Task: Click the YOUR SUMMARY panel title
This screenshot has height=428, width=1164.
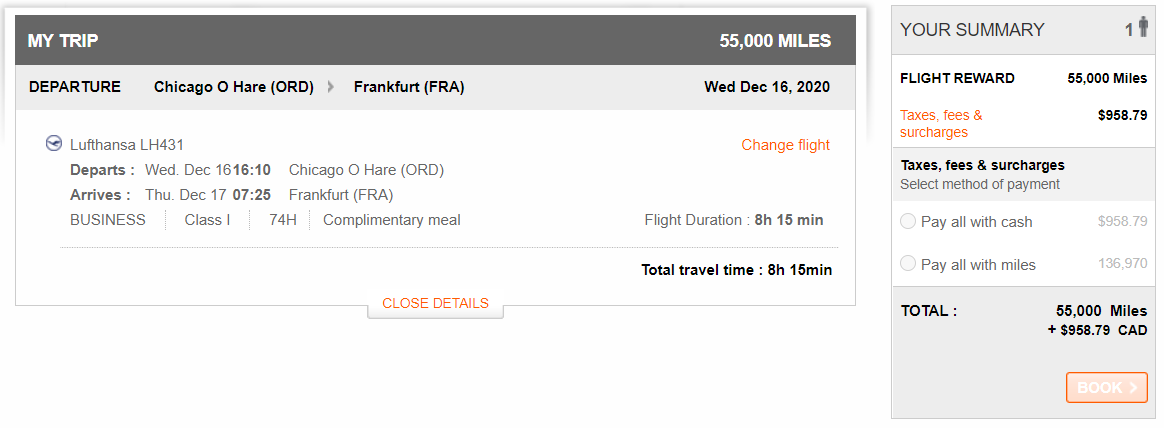Action: click(972, 30)
